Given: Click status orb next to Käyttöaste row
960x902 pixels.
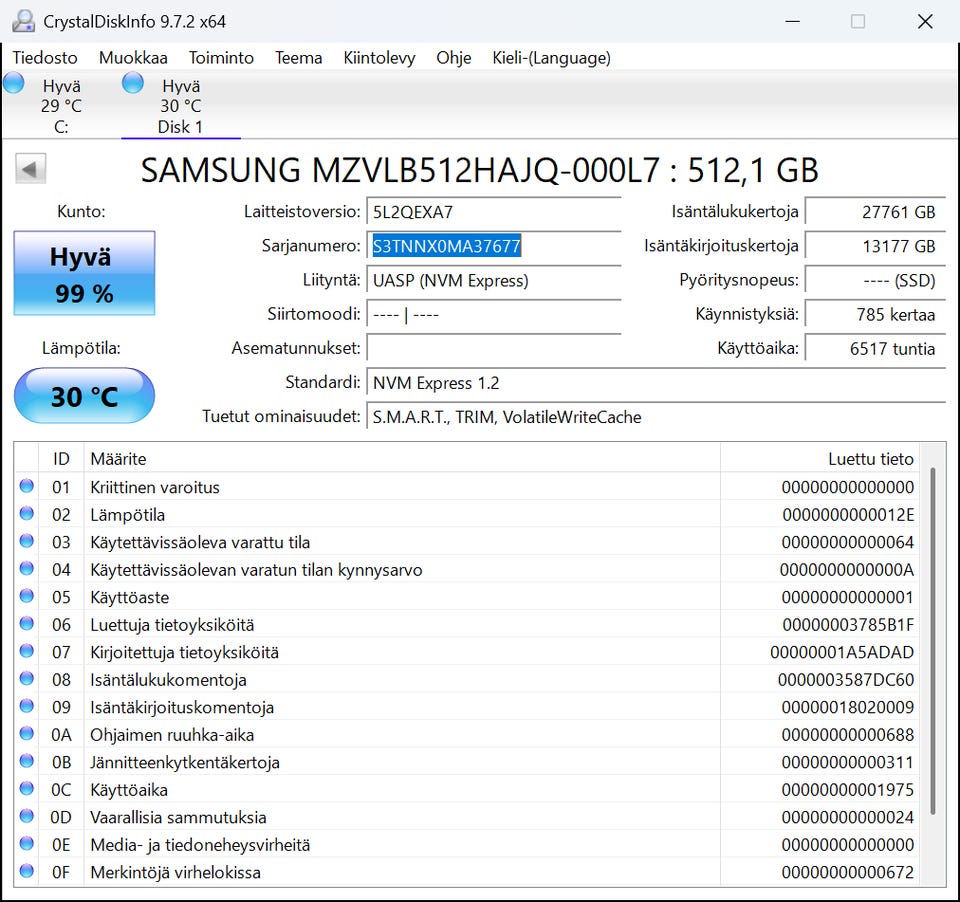Looking at the screenshot, I should point(27,597).
